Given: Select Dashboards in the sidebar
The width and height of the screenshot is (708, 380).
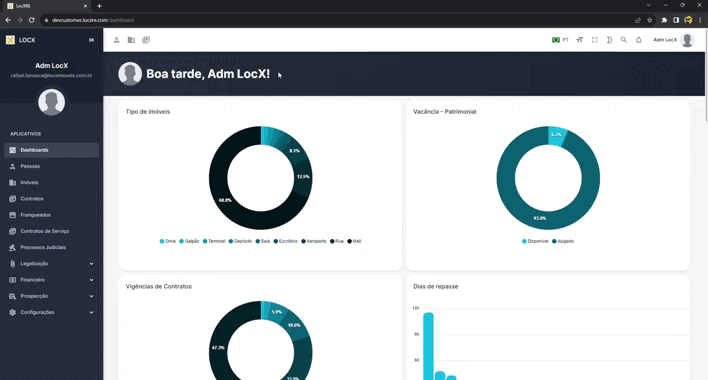Looking at the screenshot, I should [x=51, y=150].
